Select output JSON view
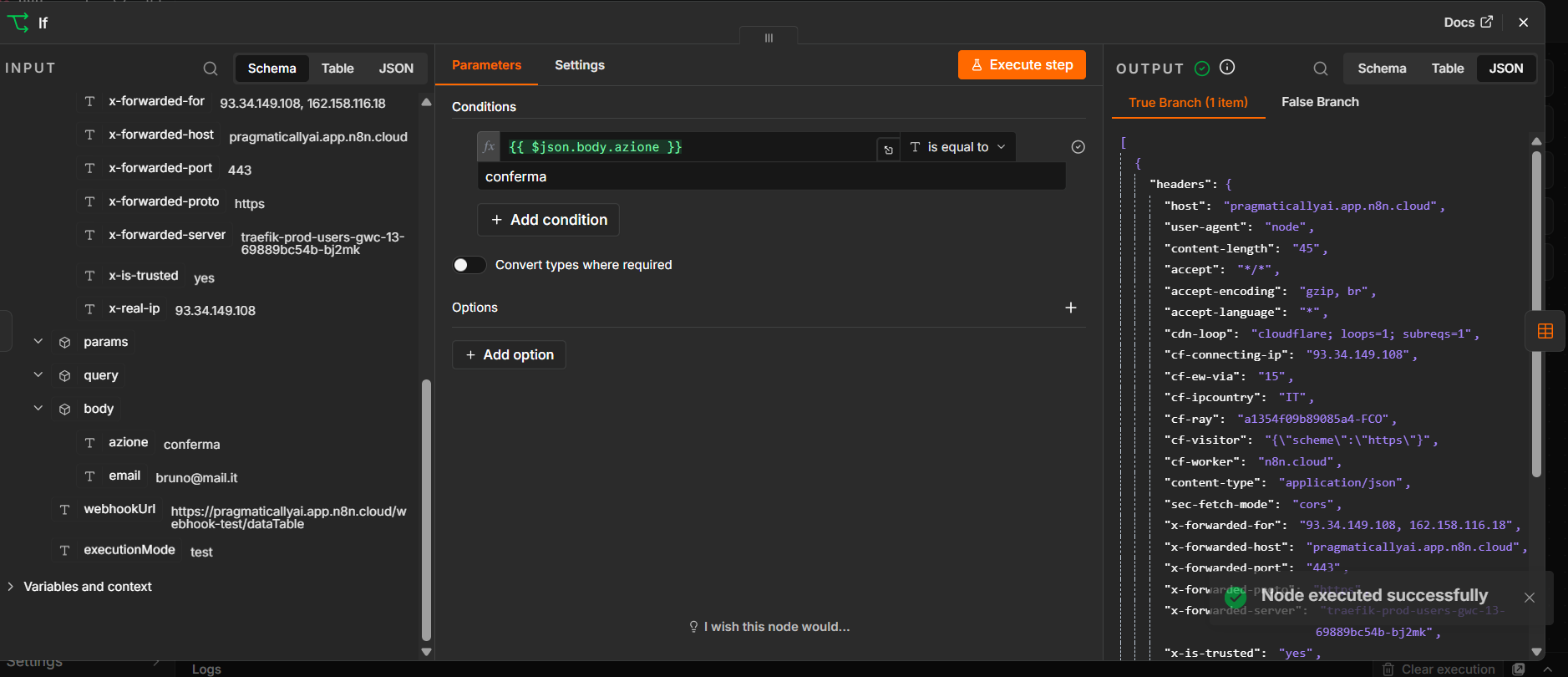Screen dimensions: 1568x677 [1506, 69]
